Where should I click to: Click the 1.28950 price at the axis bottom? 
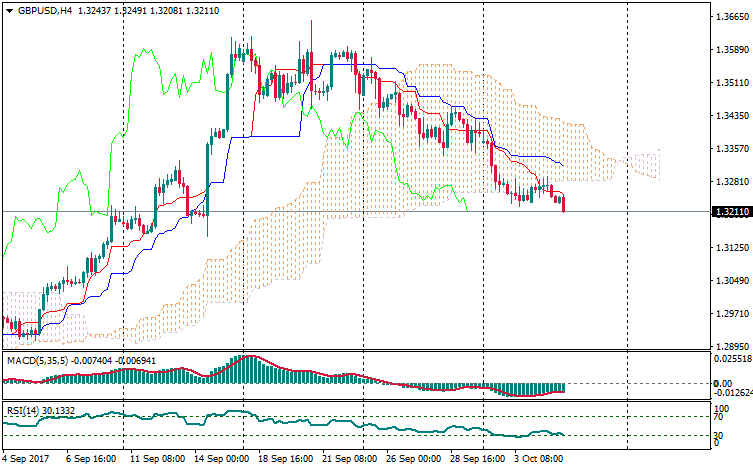coord(727,346)
